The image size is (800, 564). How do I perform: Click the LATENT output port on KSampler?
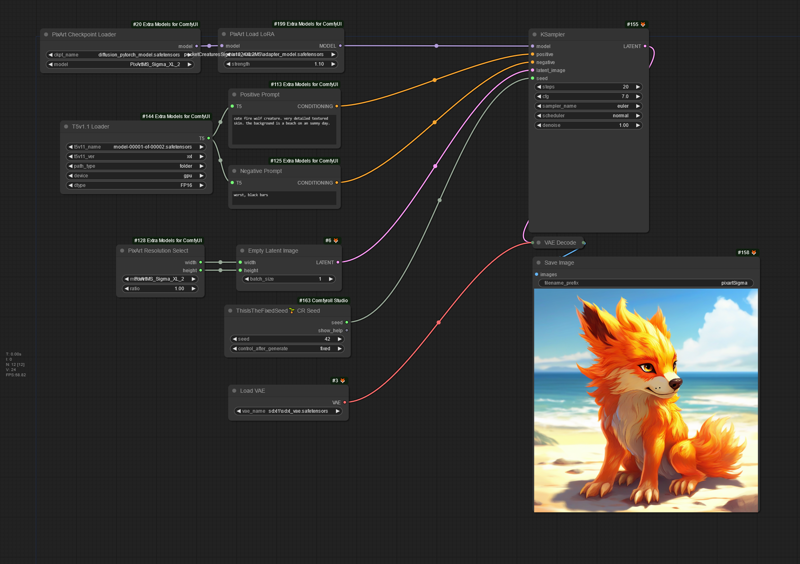click(x=645, y=46)
